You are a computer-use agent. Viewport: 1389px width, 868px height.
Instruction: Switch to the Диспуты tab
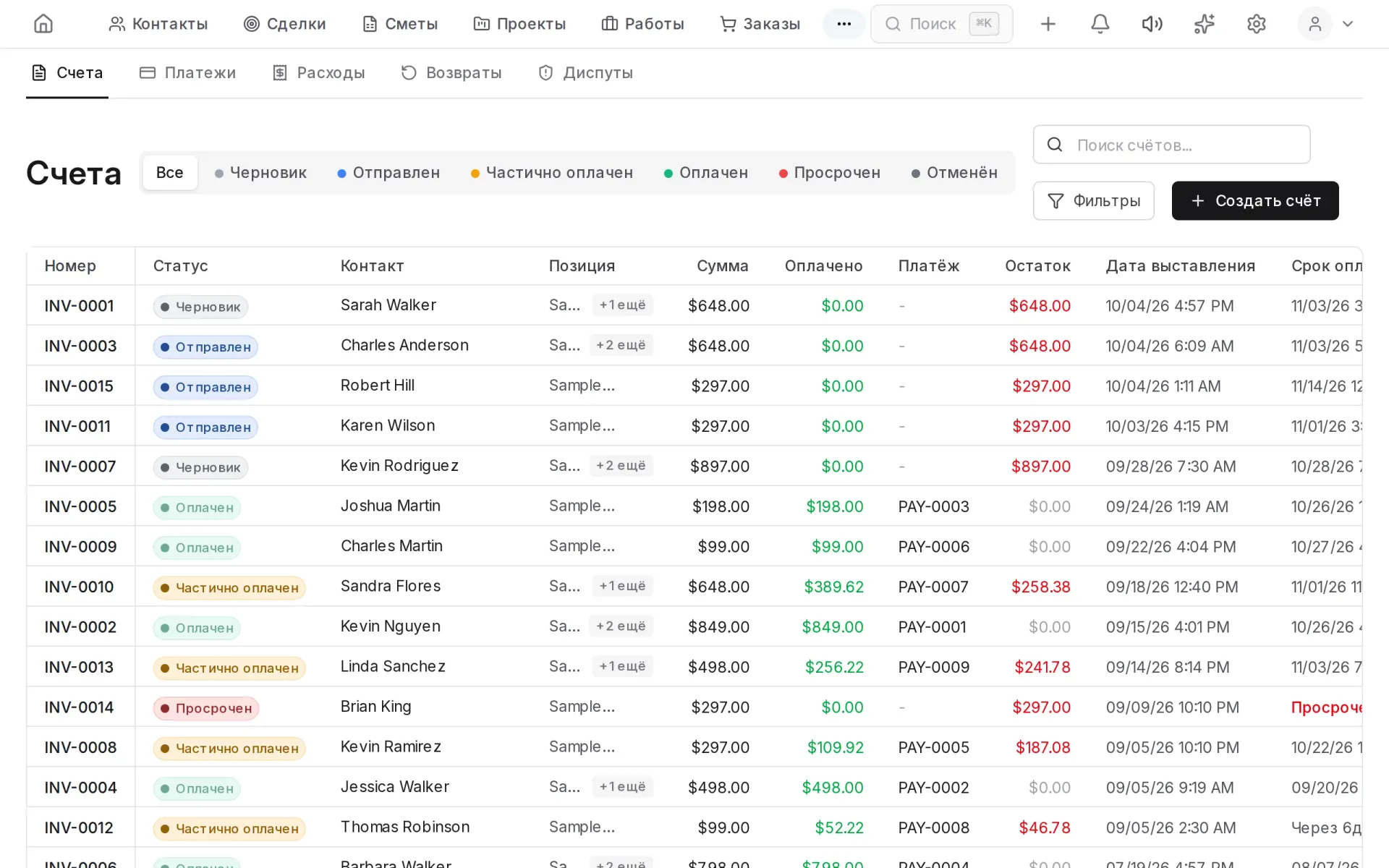pyautogui.click(x=585, y=72)
